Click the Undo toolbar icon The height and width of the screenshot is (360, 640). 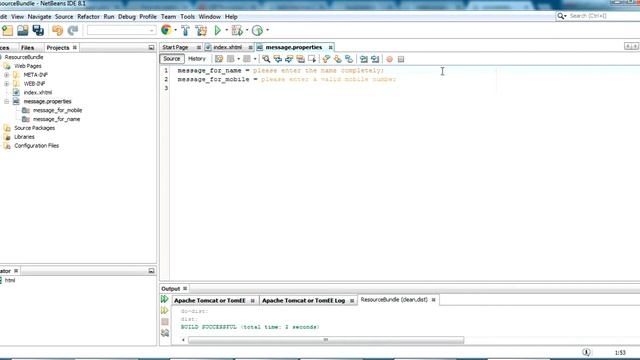tap(58, 30)
